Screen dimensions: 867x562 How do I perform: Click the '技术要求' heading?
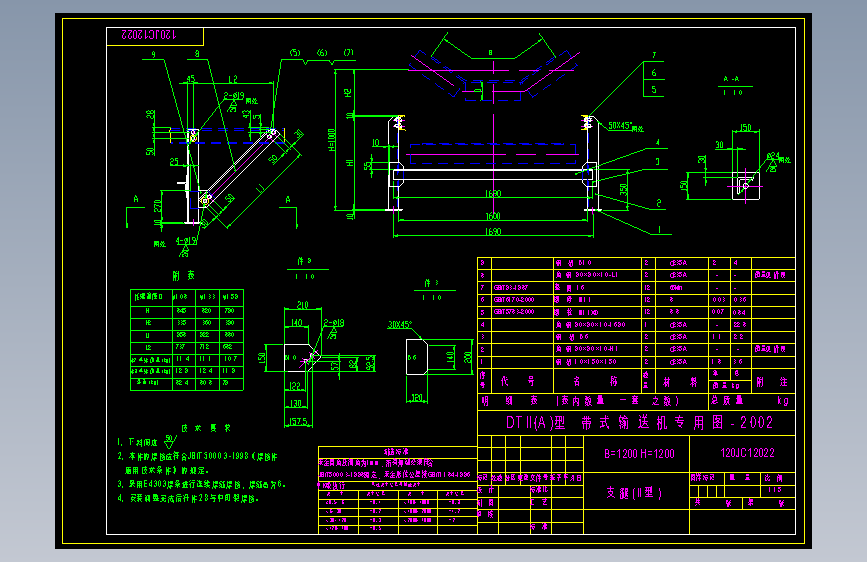[206, 428]
